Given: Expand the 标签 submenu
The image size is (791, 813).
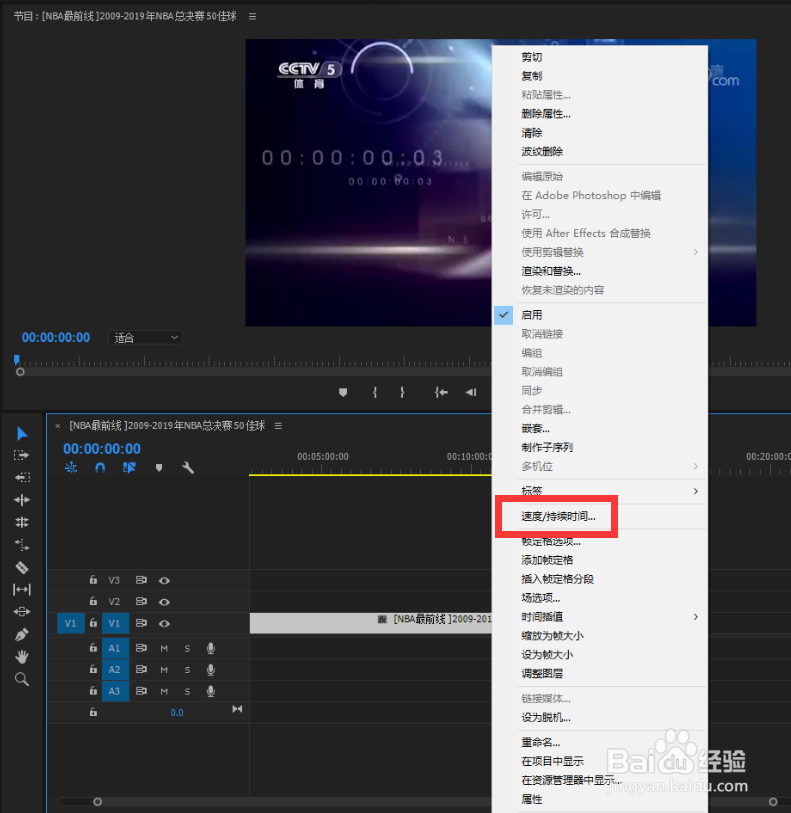Looking at the screenshot, I should 600,490.
